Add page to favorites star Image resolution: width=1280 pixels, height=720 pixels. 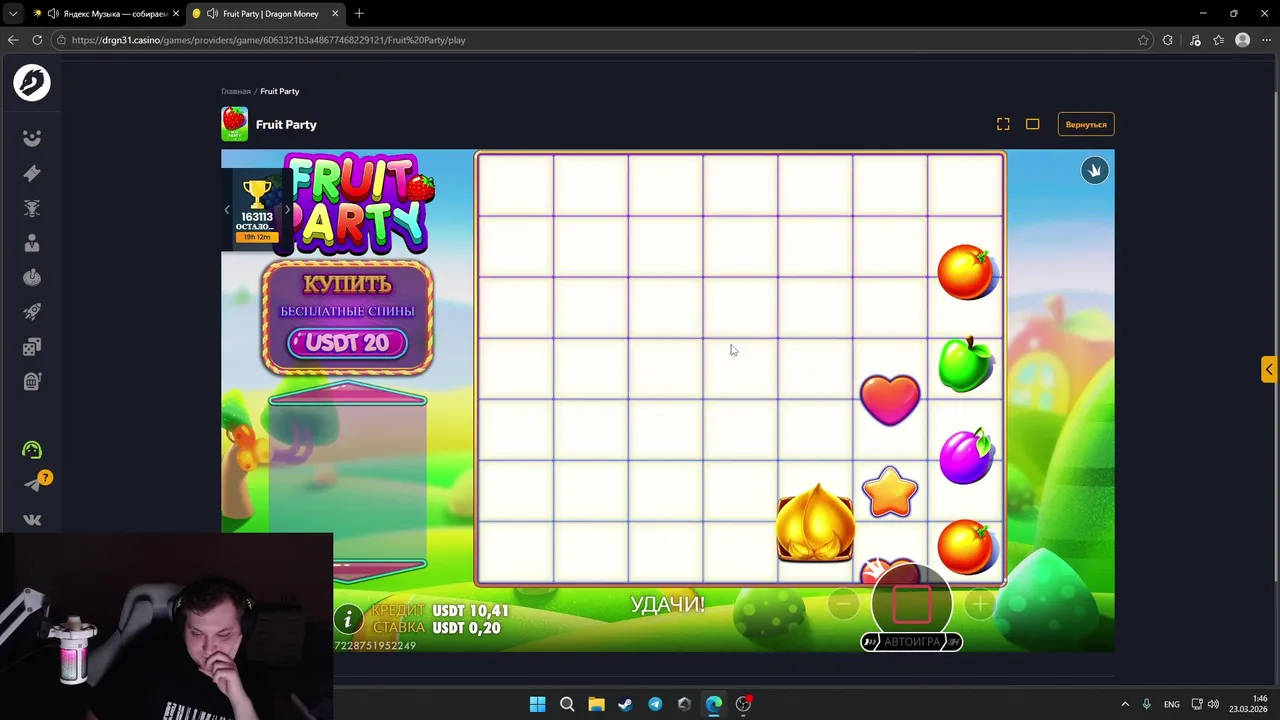pos(1143,40)
